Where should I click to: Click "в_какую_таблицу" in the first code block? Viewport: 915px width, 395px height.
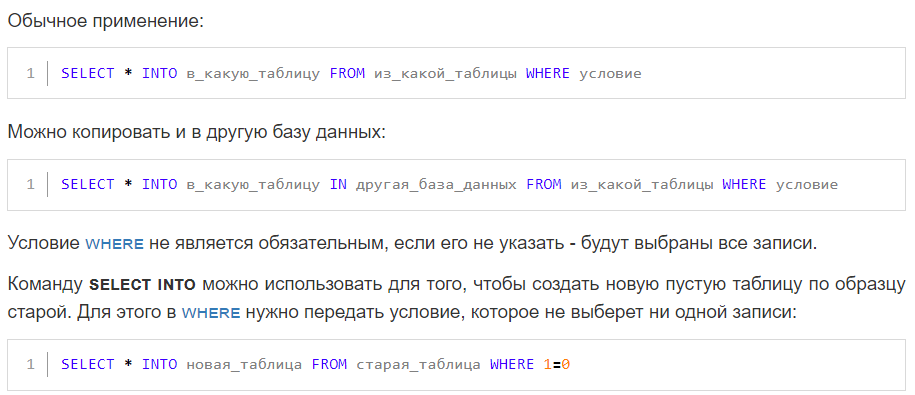pos(253,74)
